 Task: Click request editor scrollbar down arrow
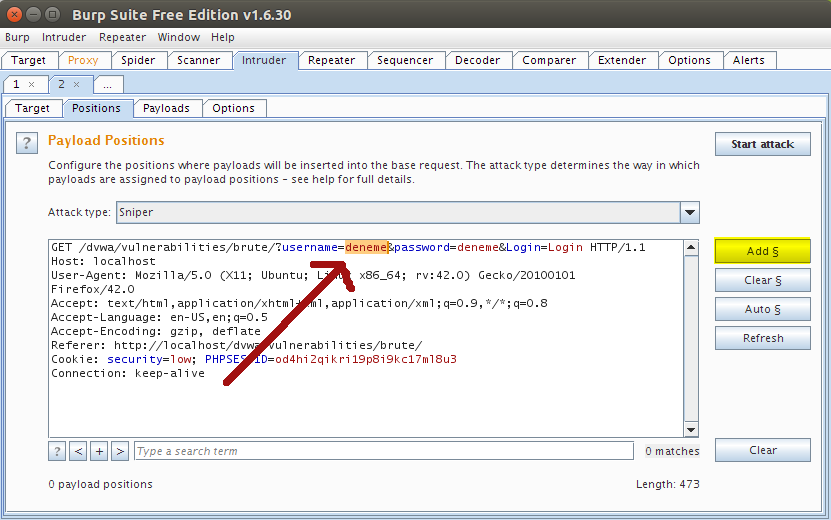(691, 430)
